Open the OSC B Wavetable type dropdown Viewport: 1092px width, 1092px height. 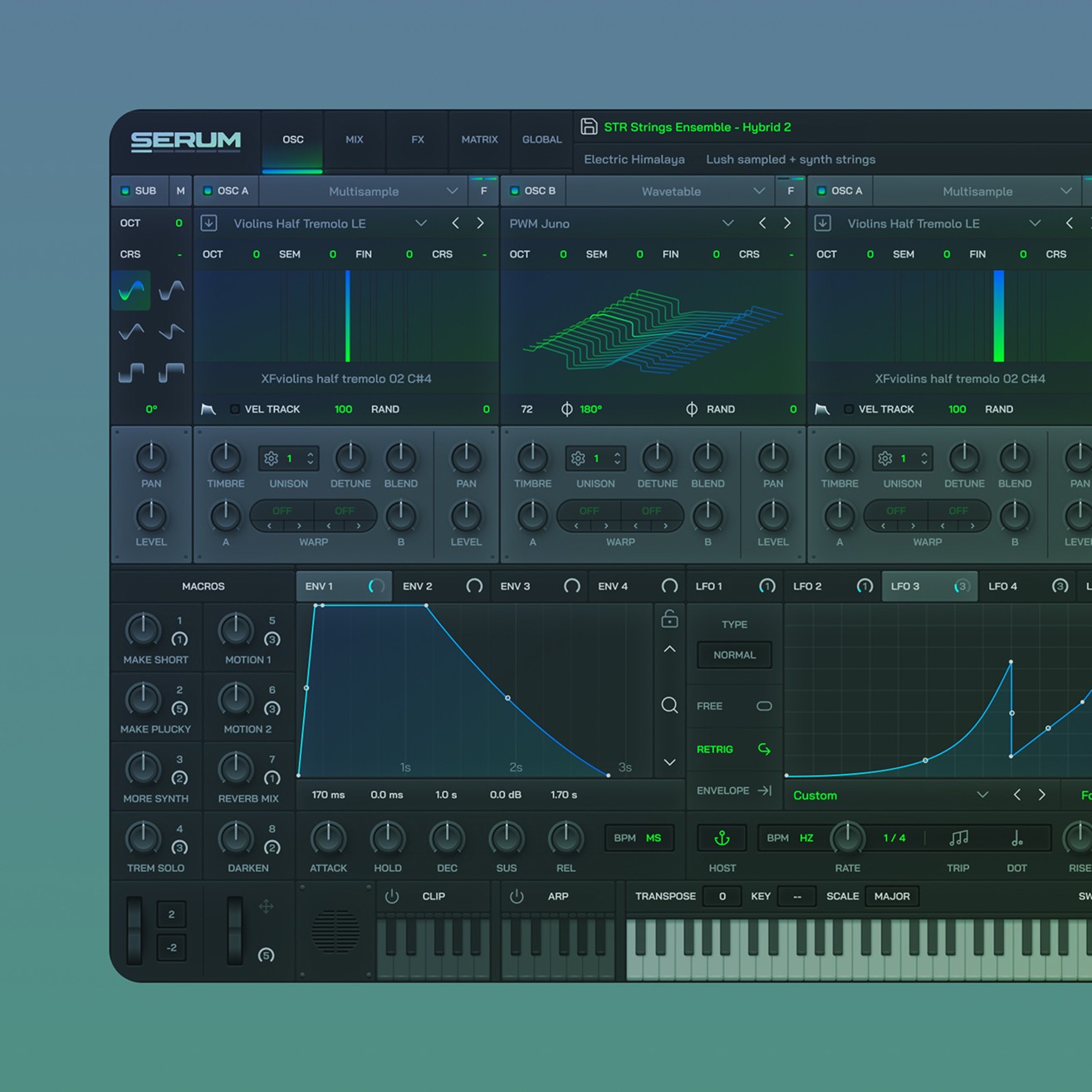[x=671, y=191]
